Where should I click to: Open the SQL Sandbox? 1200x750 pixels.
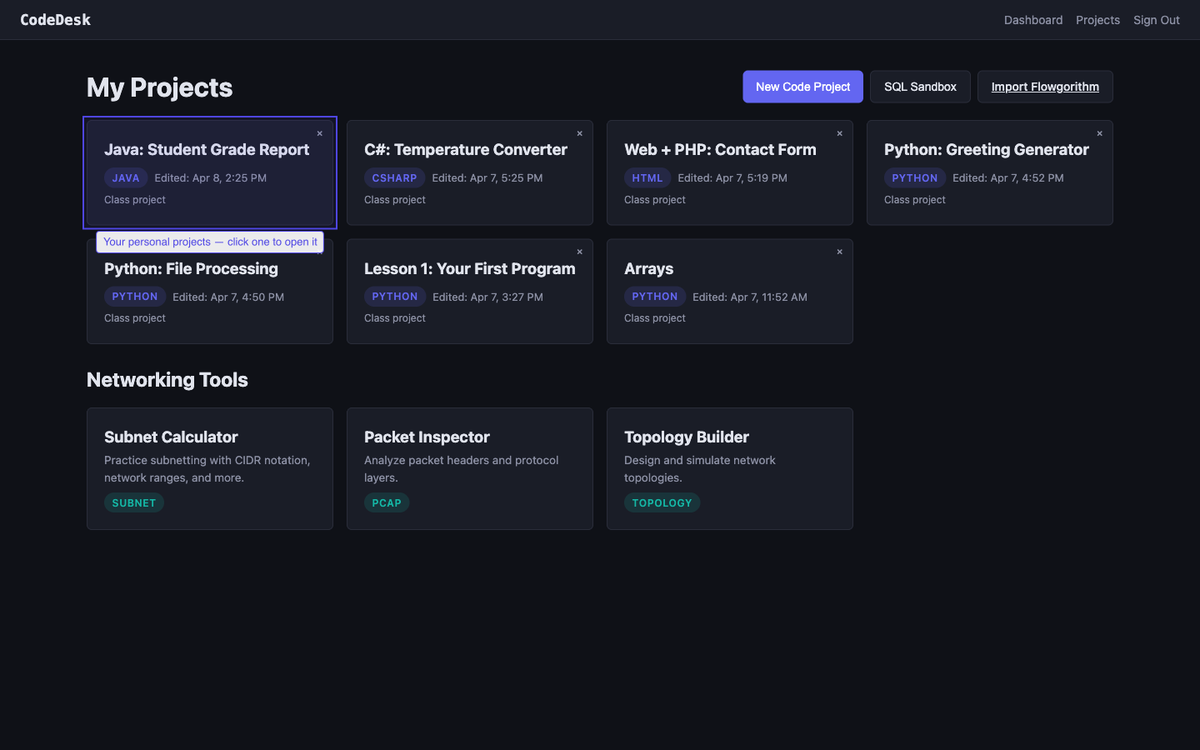coord(920,86)
